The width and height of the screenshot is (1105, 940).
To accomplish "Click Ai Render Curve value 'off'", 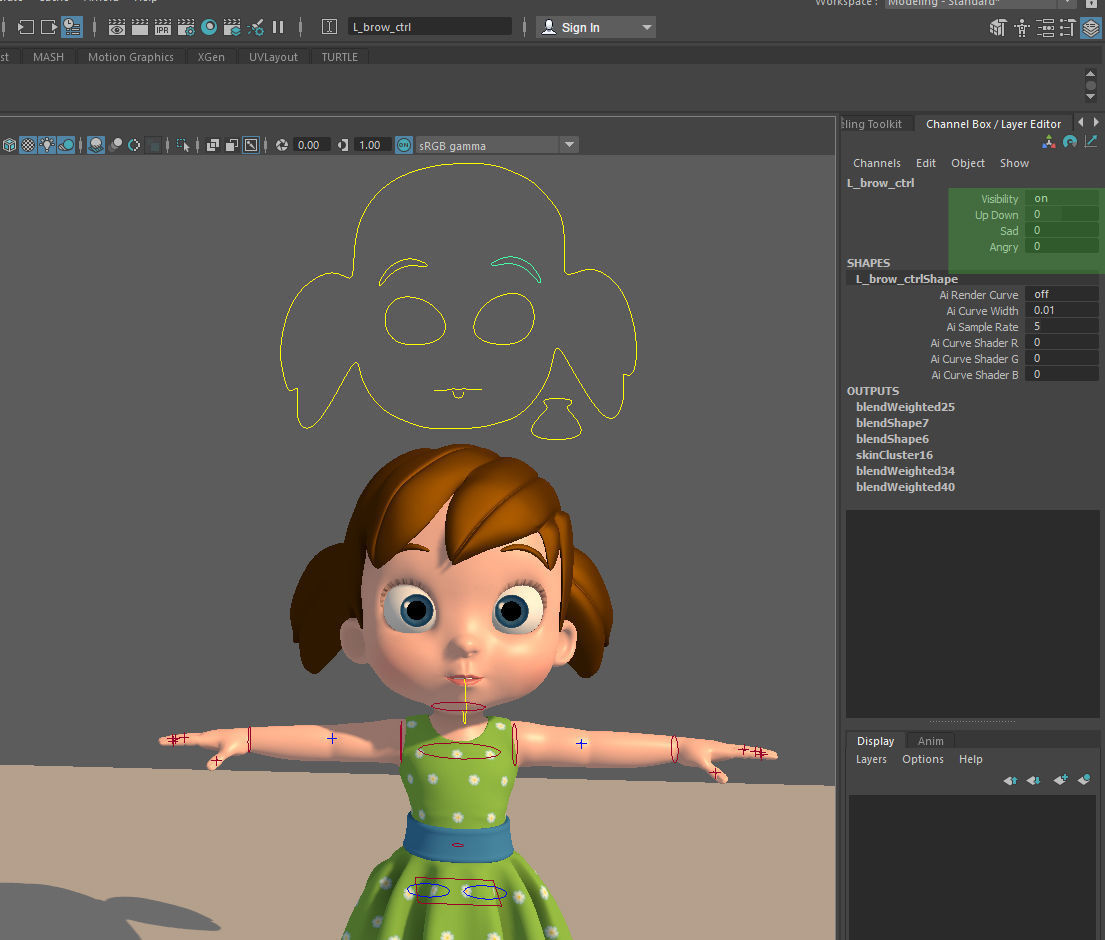I will (x=1061, y=295).
